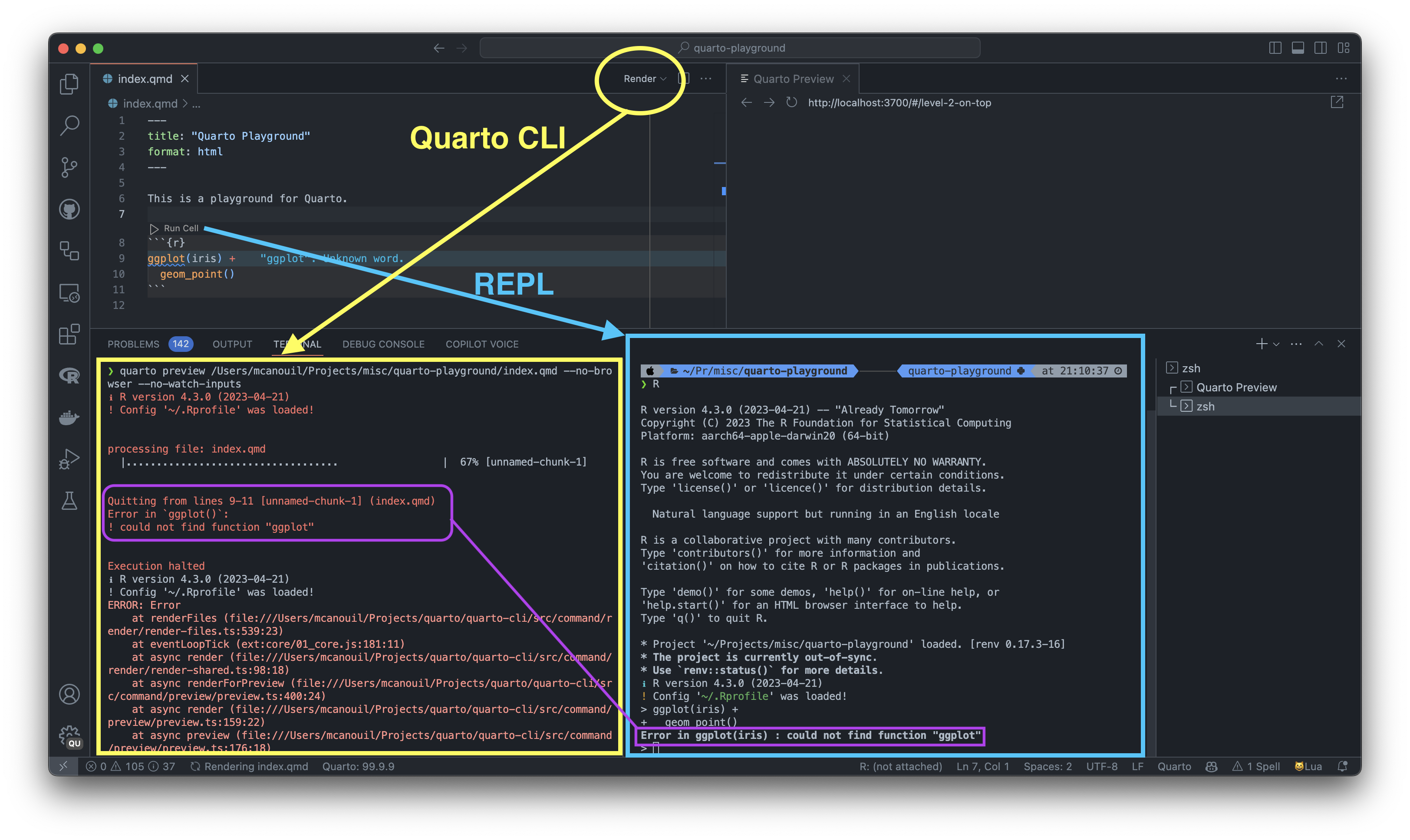1410x840 pixels.
Task: Open the Render dropdown chevron
Action: [x=664, y=79]
